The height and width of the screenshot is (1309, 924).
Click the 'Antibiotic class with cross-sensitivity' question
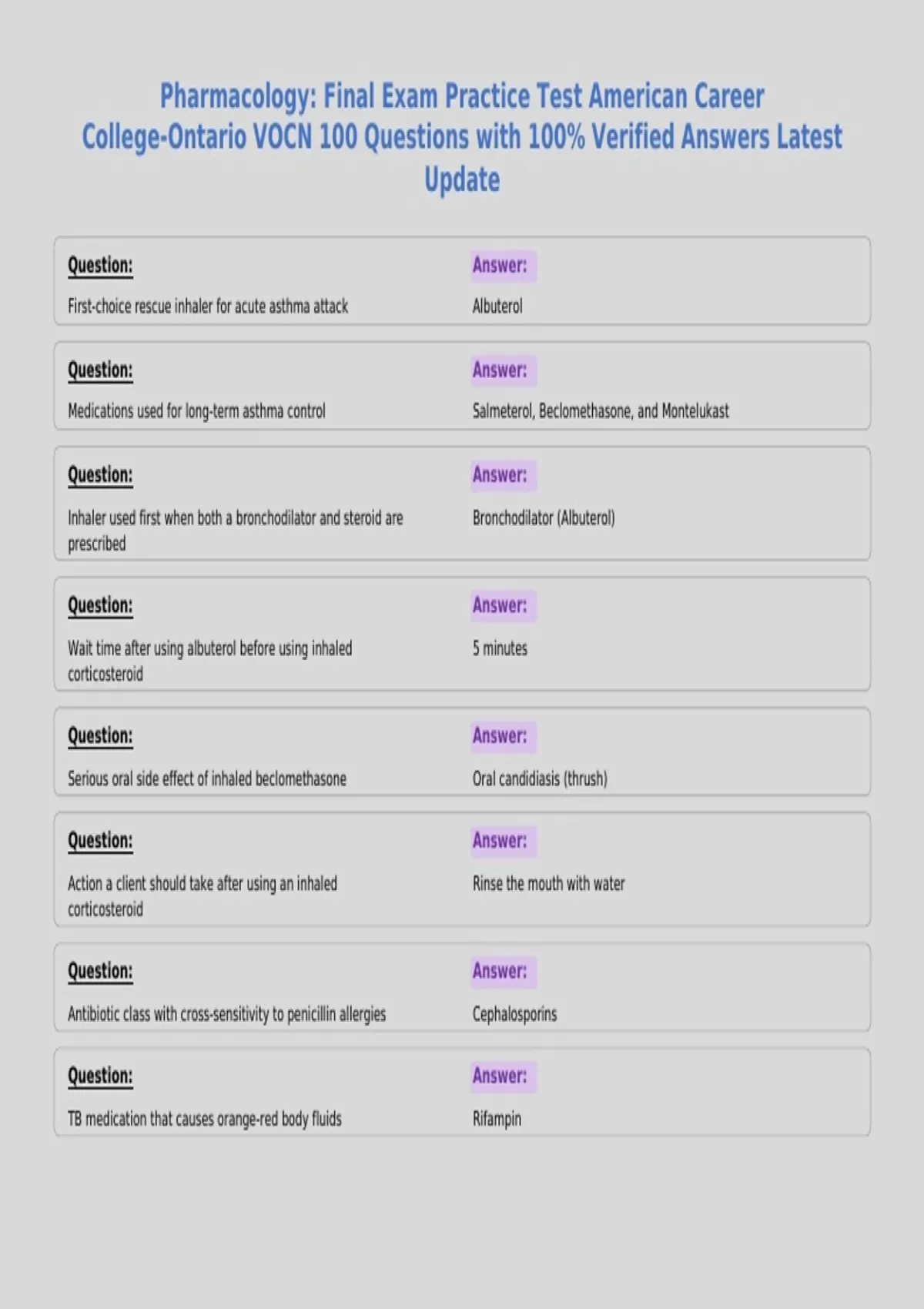227,1014
